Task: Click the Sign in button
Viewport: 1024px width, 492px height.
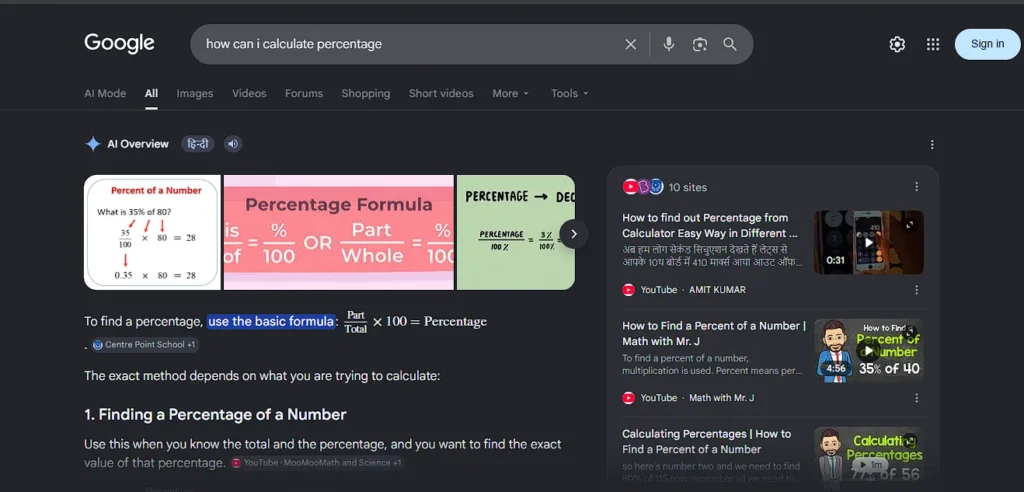Action: (987, 44)
